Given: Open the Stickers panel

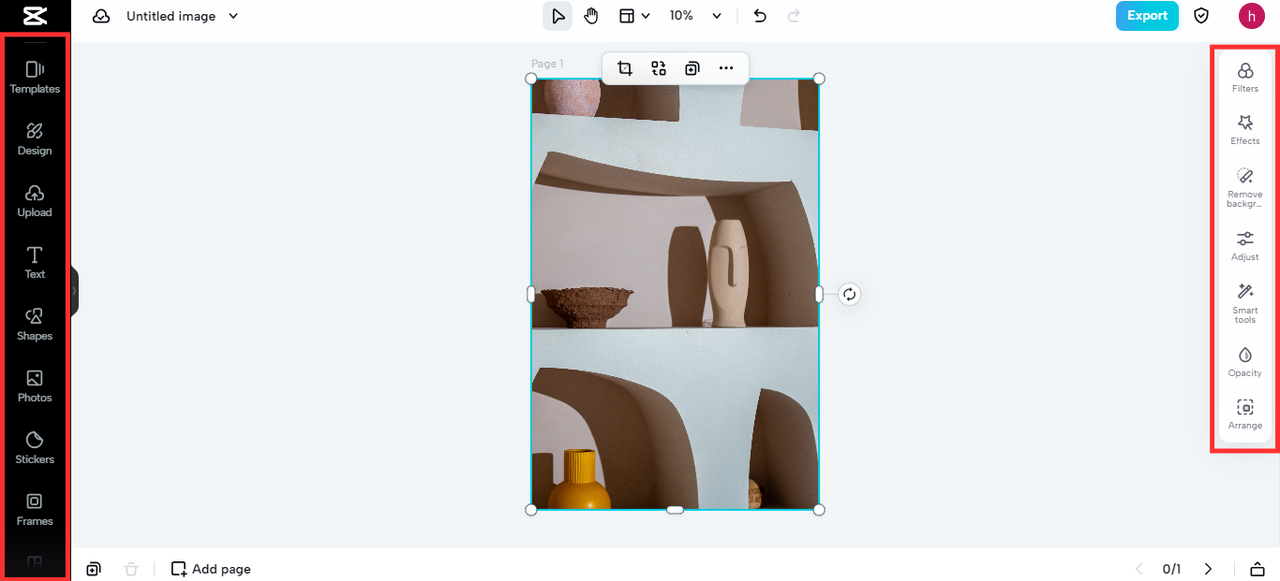Looking at the screenshot, I should 35,448.
